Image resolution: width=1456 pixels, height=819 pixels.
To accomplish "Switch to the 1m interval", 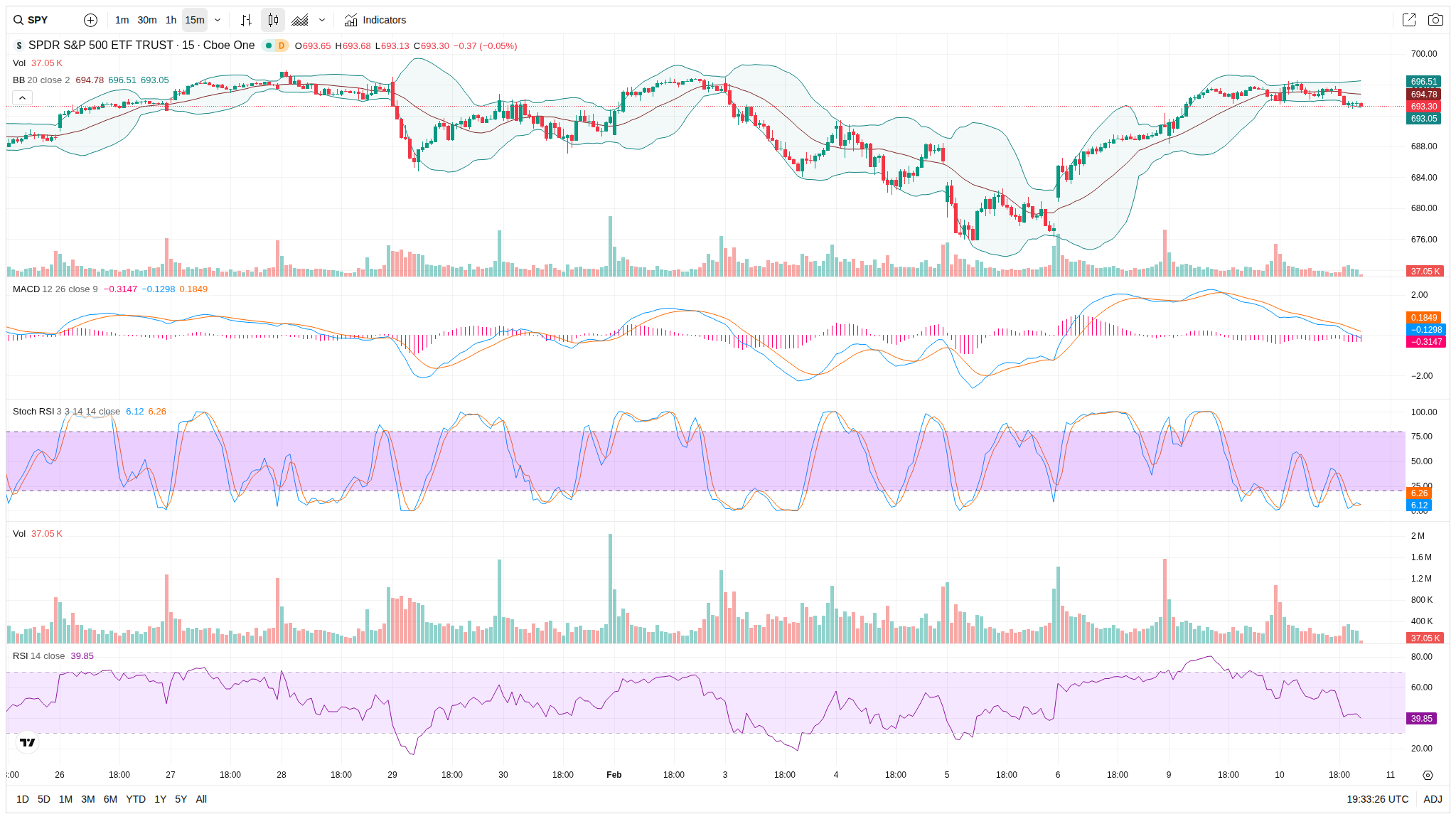I will tap(122, 20).
